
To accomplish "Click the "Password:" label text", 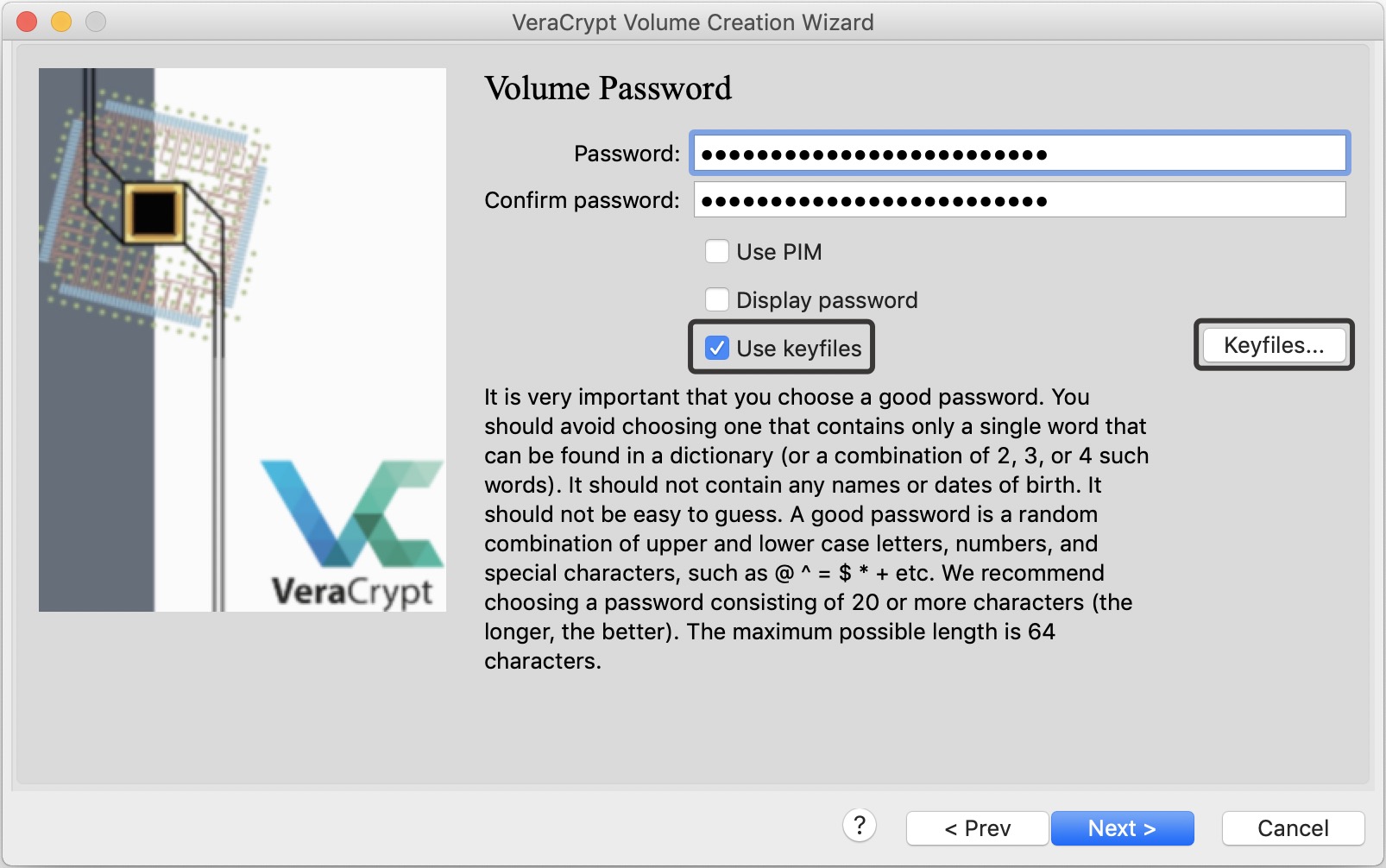I will pyautogui.click(x=627, y=154).
